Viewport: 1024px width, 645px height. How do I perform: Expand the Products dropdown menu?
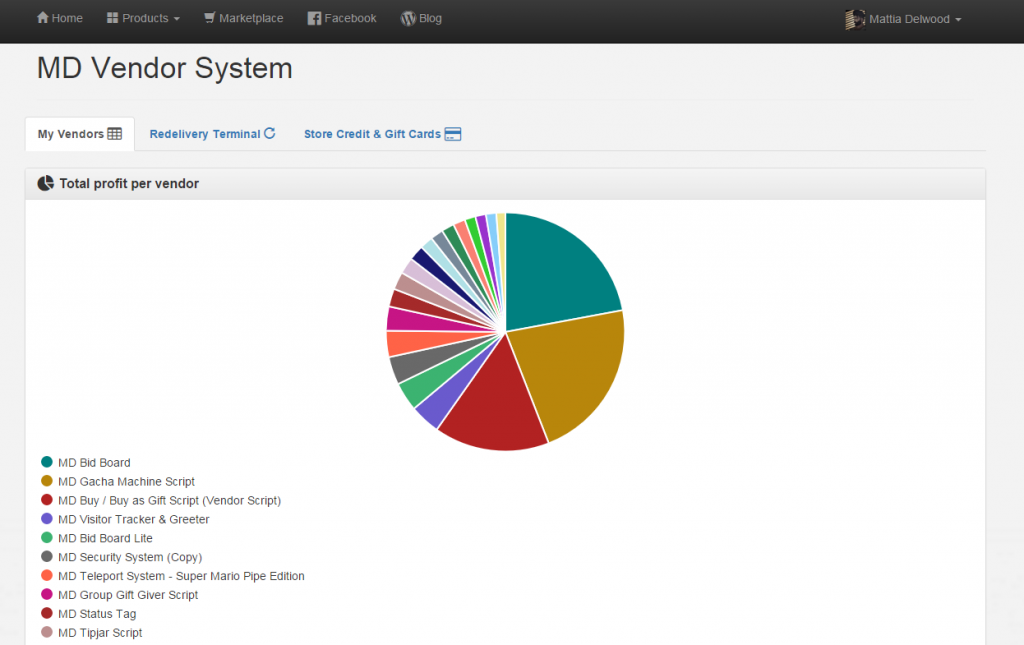pos(144,18)
